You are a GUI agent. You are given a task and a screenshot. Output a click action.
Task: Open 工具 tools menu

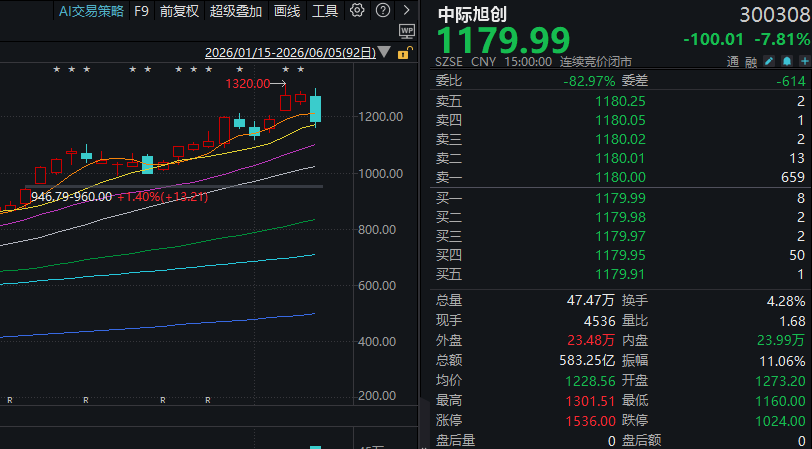325,11
